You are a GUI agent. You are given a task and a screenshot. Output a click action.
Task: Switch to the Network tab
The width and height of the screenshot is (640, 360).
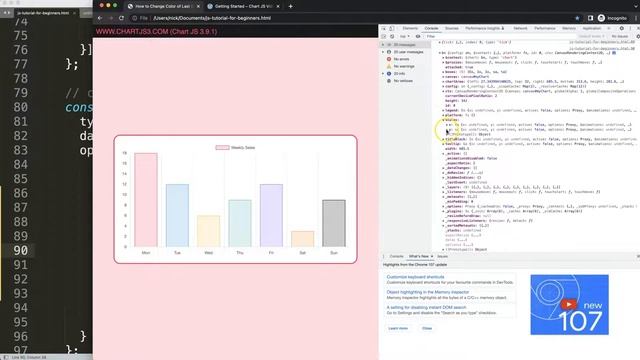(520, 28)
